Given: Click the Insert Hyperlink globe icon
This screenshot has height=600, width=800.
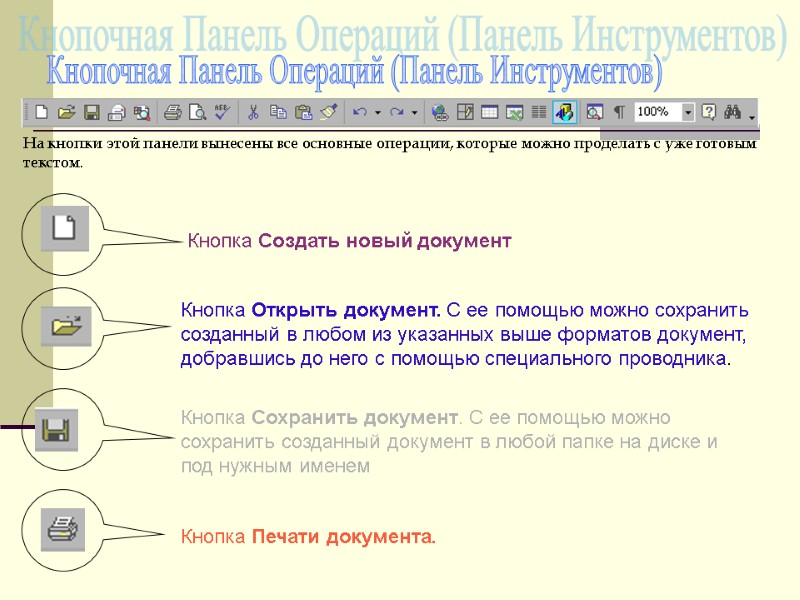Looking at the screenshot, I should point(440,112).
